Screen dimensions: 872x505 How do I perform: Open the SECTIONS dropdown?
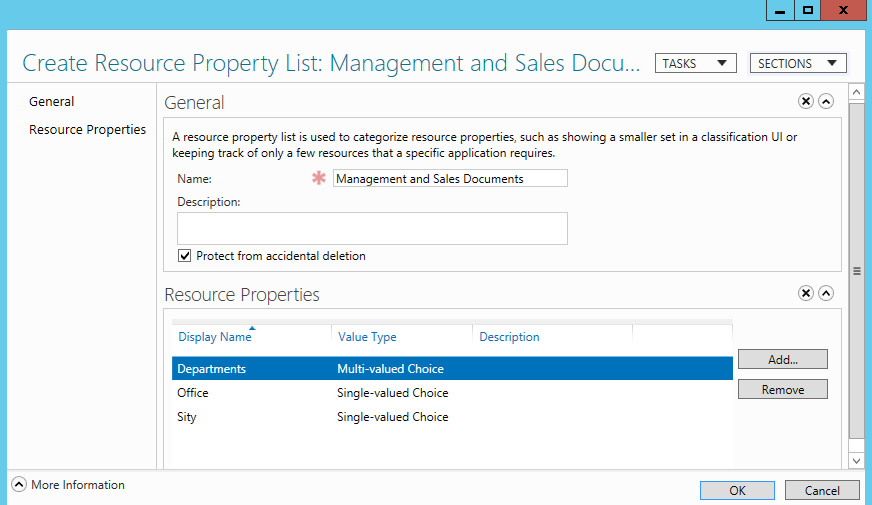pyautogui.click(x=797, y=63)
